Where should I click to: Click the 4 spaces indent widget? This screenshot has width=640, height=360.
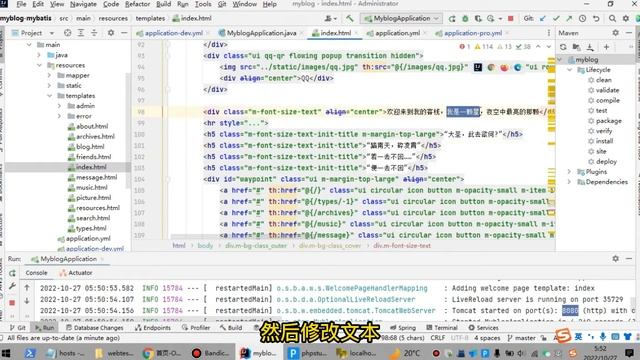pos(487,338)
